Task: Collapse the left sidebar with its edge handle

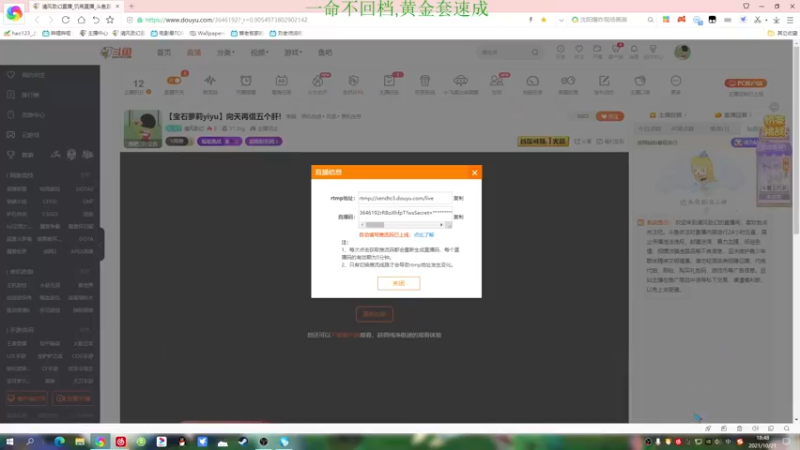Action: (x=102, y=244)
